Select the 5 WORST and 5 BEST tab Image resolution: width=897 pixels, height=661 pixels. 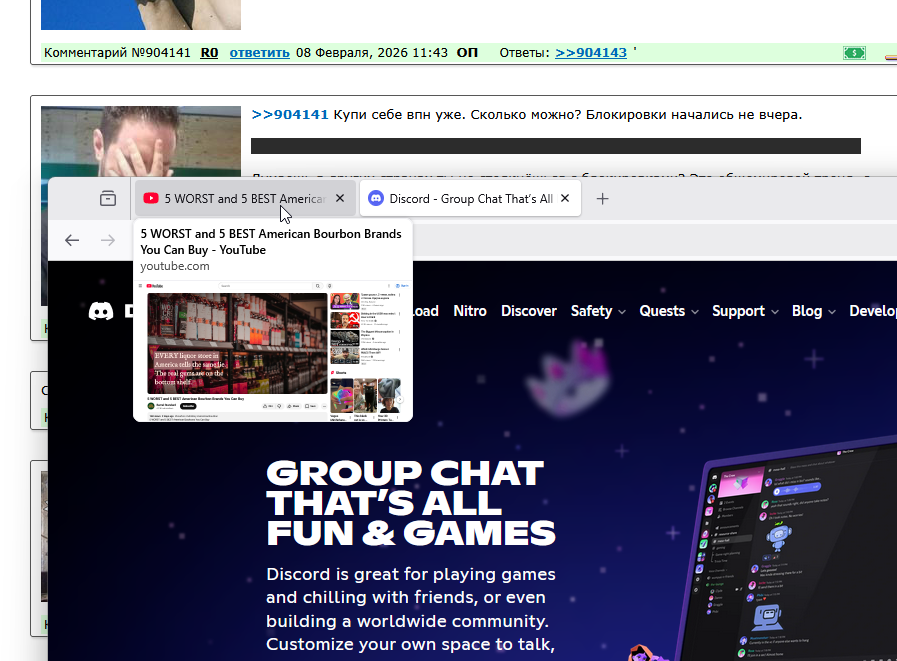(244, 199)
